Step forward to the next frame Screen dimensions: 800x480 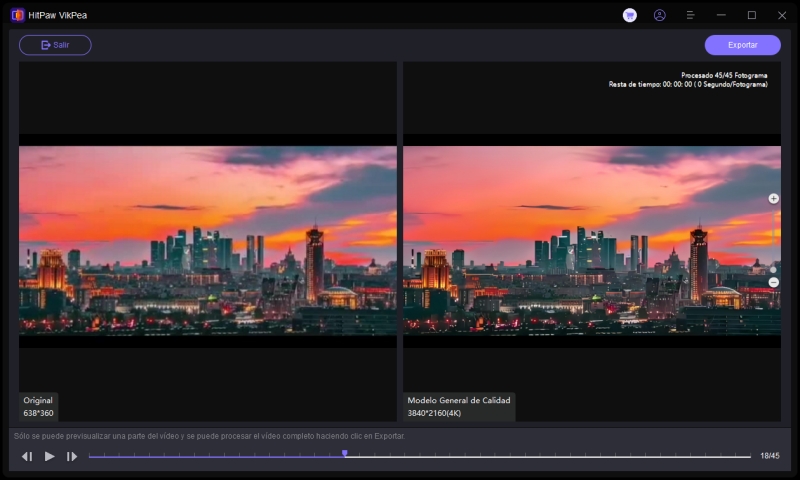tap(72, 456)
